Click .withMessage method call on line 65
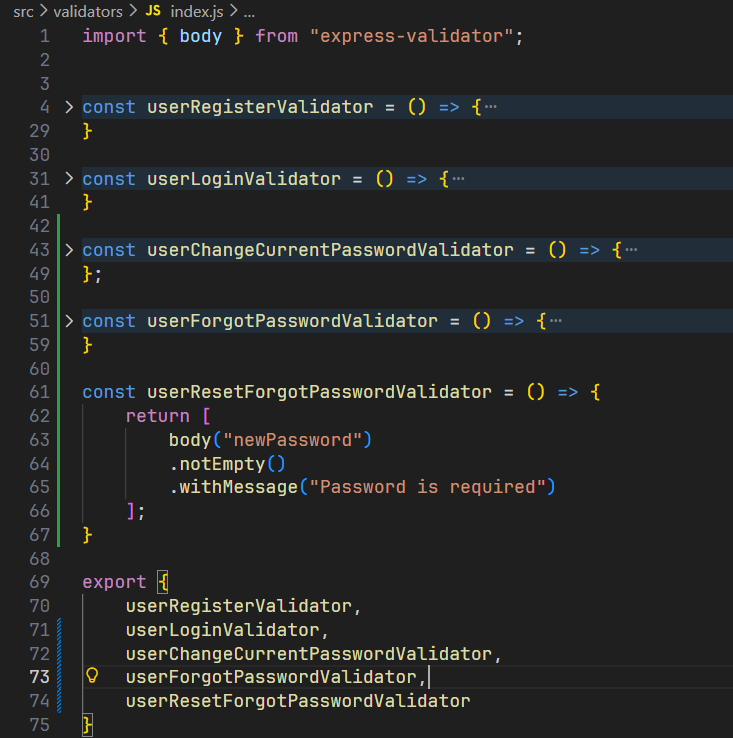 [x=234, y=487]
